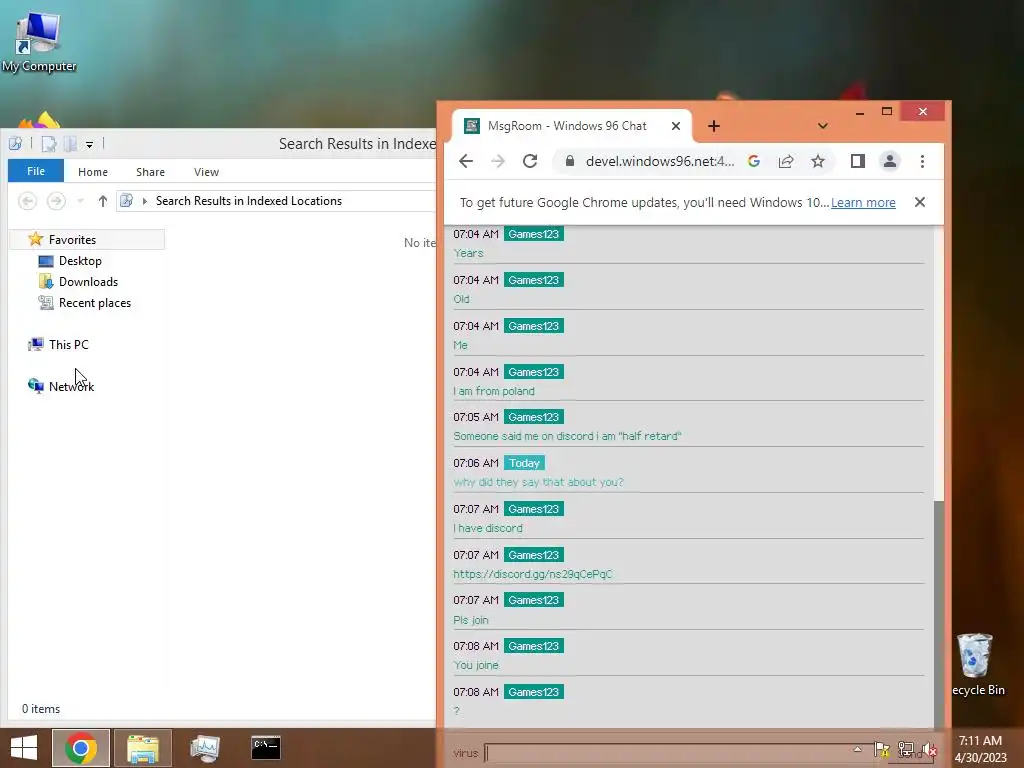Click the chat page vertical scrollbar
This screenshot has width=1024, height=768.
[x=938, y=614]
